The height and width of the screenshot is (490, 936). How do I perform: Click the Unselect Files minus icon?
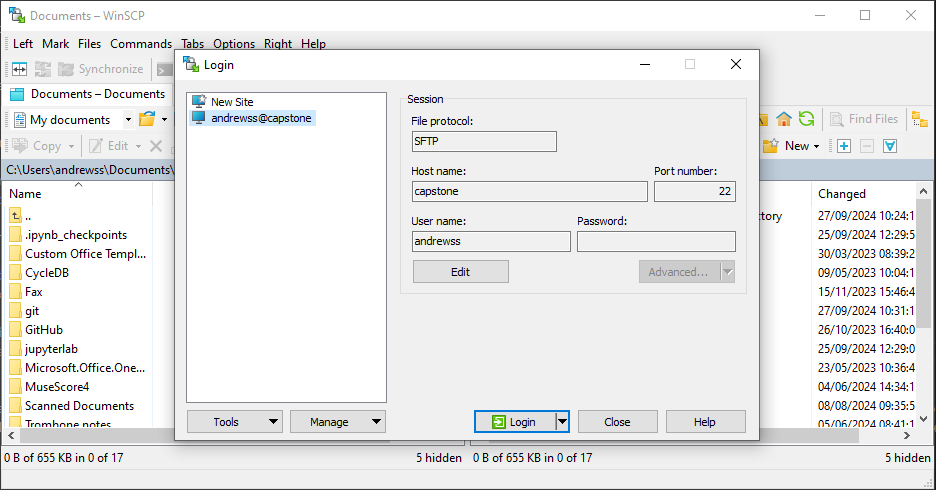click(x=867, y=146)
